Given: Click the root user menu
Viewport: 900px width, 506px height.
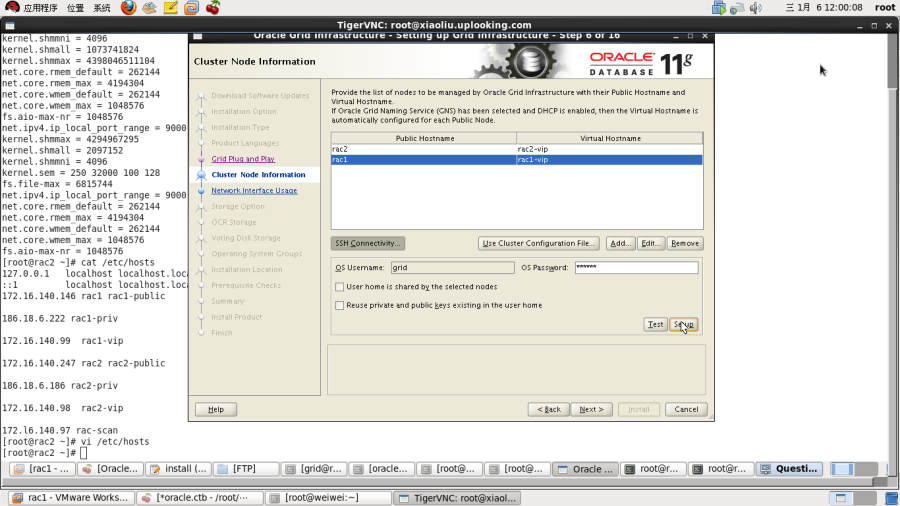Looking at the screenshot, I should tap(885, 7).
